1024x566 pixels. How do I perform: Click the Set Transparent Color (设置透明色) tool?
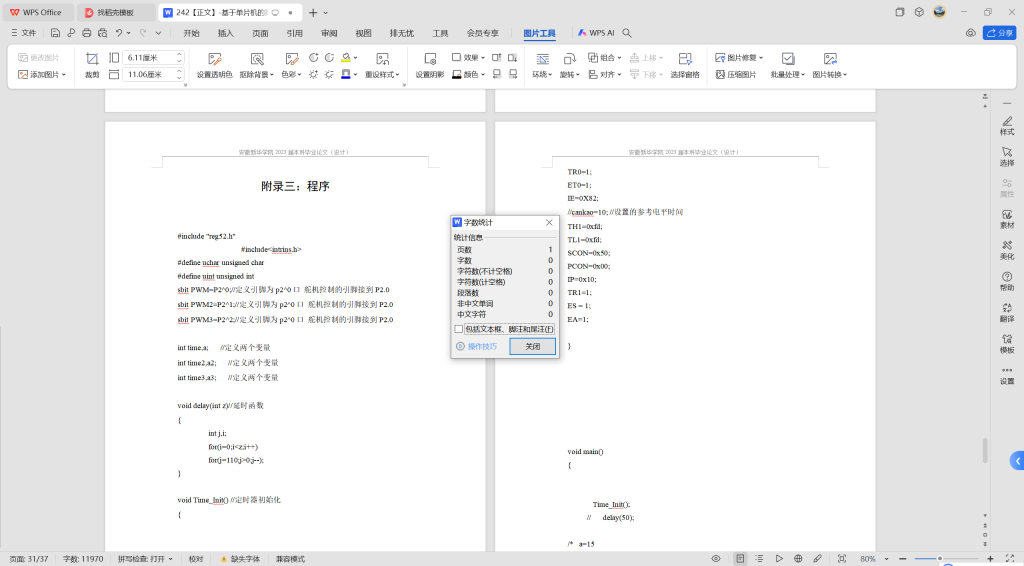214,66
